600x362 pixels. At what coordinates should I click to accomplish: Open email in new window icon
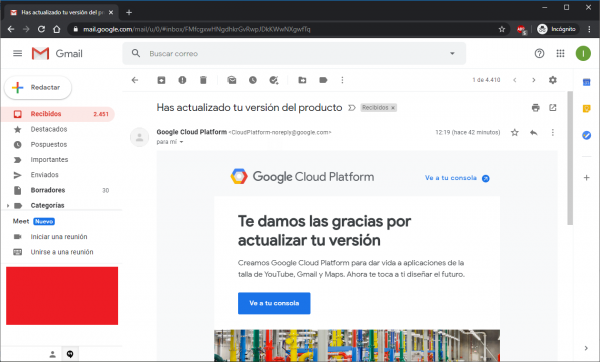point(553,108)
